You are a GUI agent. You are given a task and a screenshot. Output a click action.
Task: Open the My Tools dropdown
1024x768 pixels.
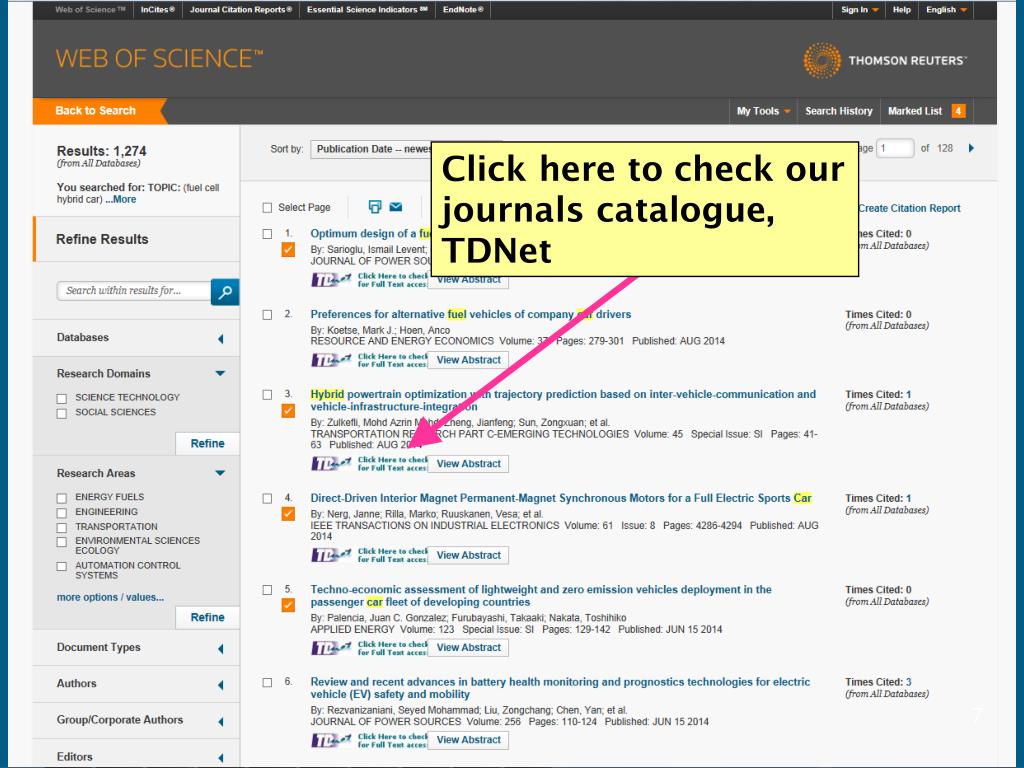tap(763, 111)
